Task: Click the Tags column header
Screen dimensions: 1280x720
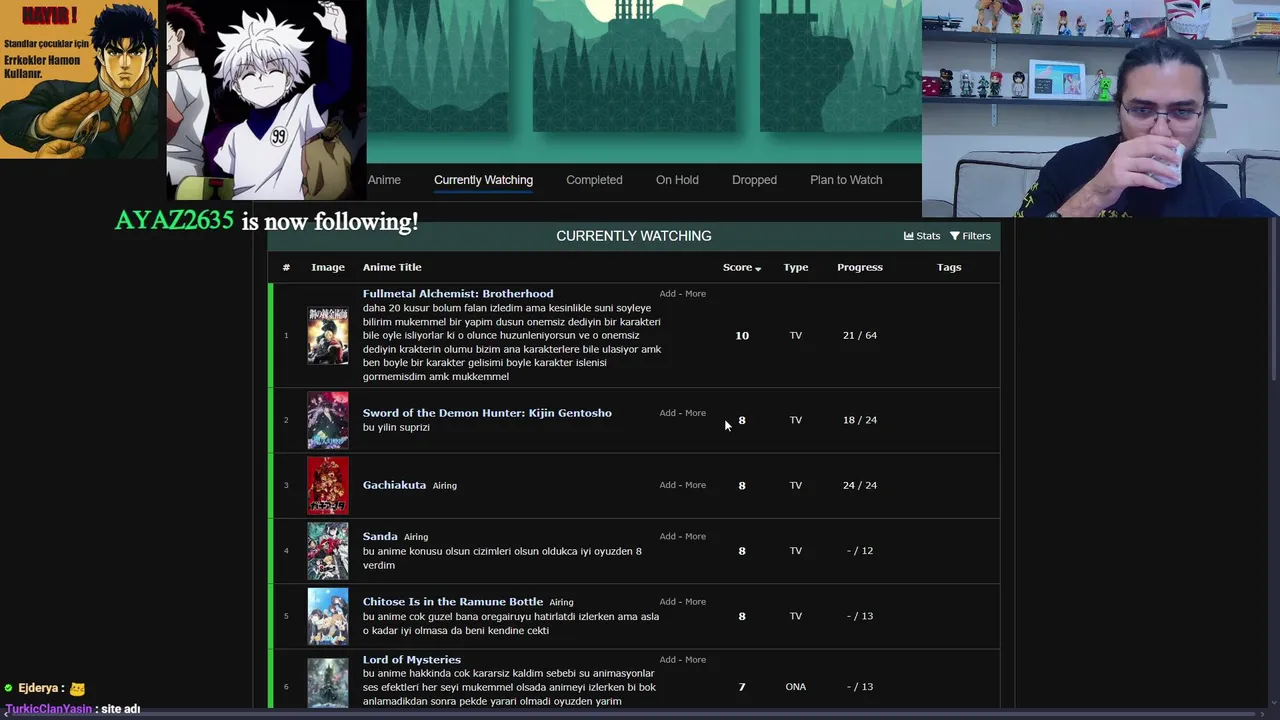Action: click(949, 268)
